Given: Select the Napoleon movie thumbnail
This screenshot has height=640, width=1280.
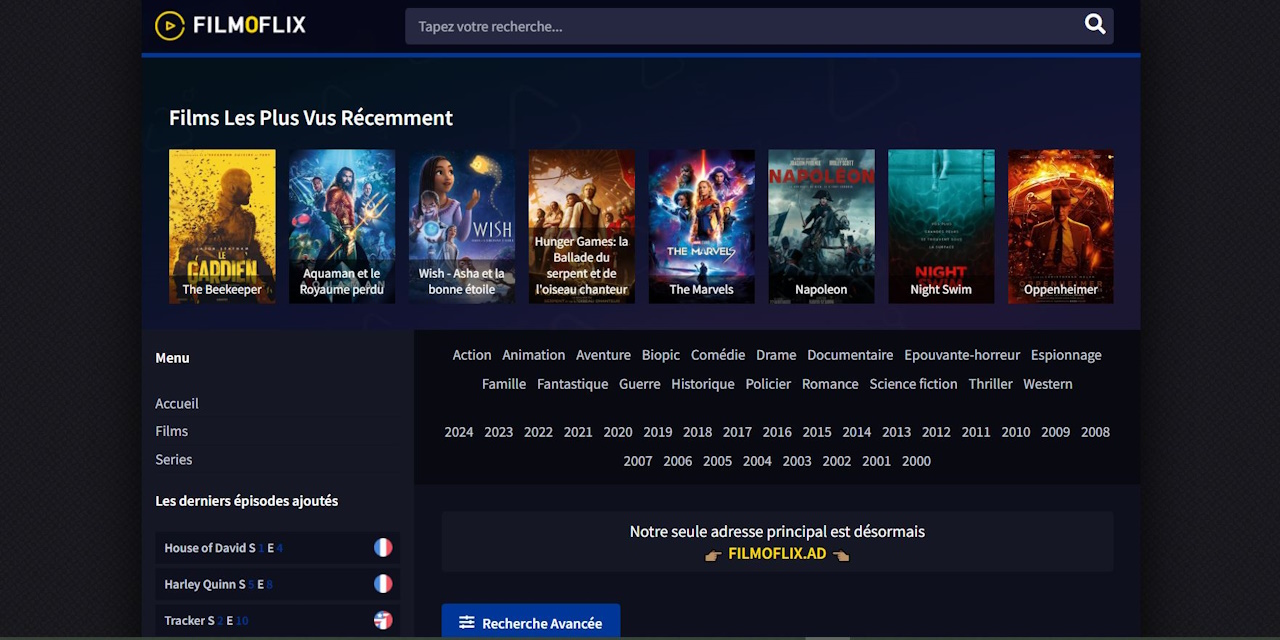Looking at the screenshot, I should (821, 226).
